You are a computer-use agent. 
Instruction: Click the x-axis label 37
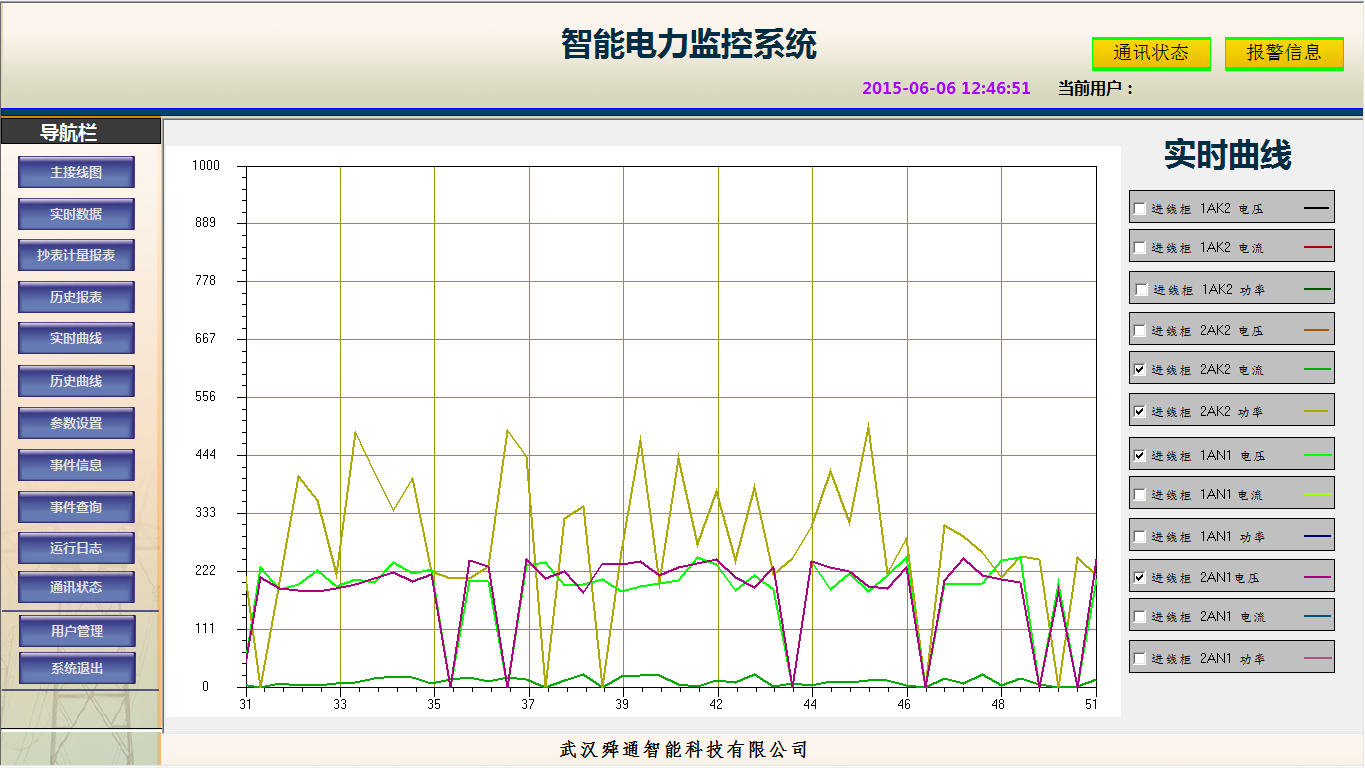tap(528, 705)
